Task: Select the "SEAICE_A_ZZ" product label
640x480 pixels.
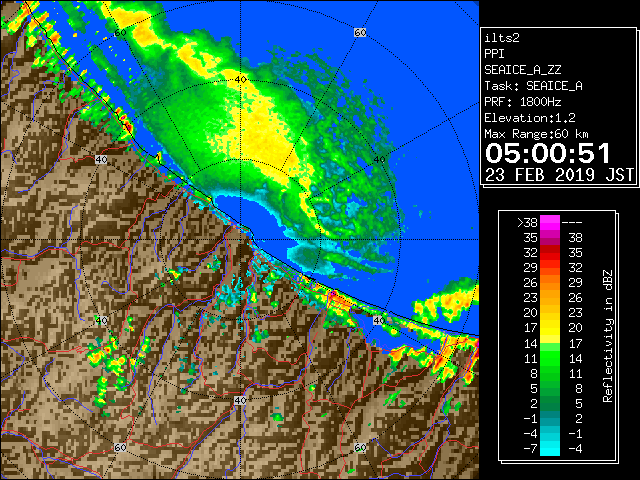Action: 522,70
